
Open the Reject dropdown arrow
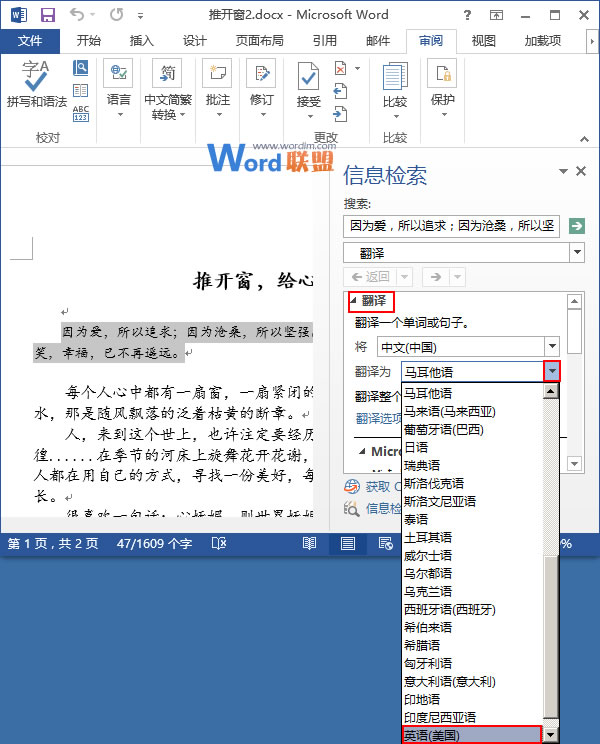(357, 68)
